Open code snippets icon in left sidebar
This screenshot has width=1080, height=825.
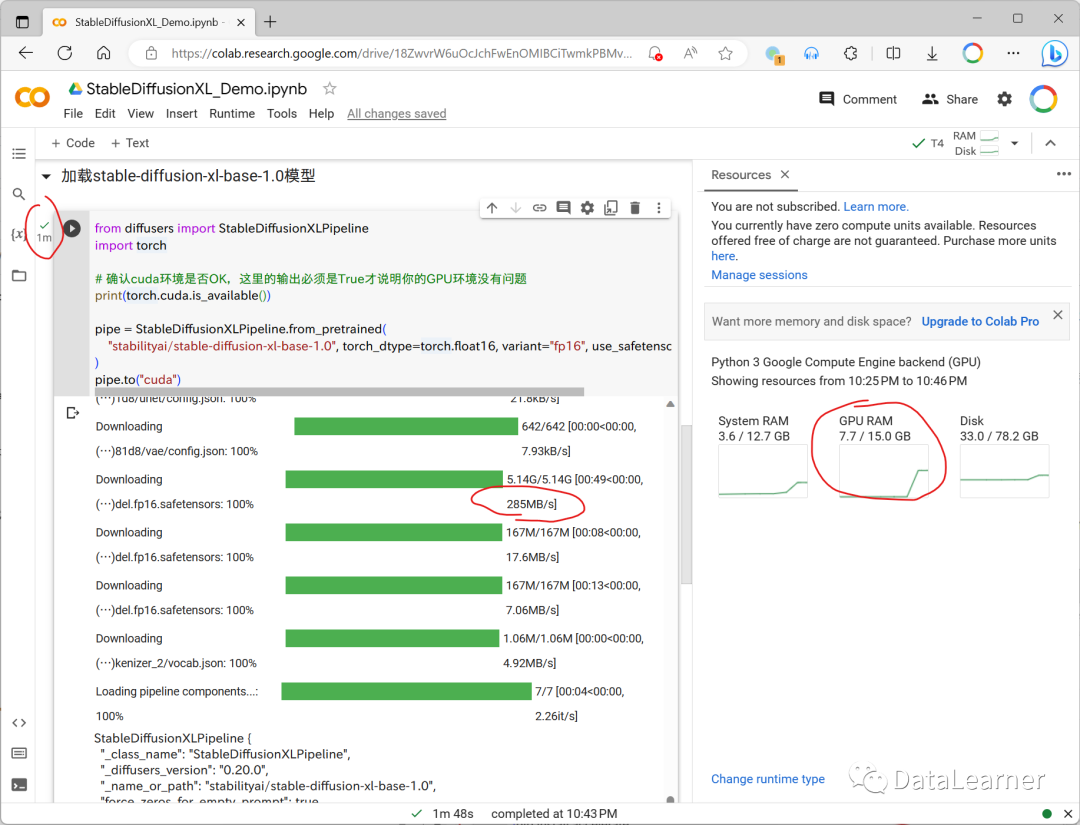tap(19, 722)
